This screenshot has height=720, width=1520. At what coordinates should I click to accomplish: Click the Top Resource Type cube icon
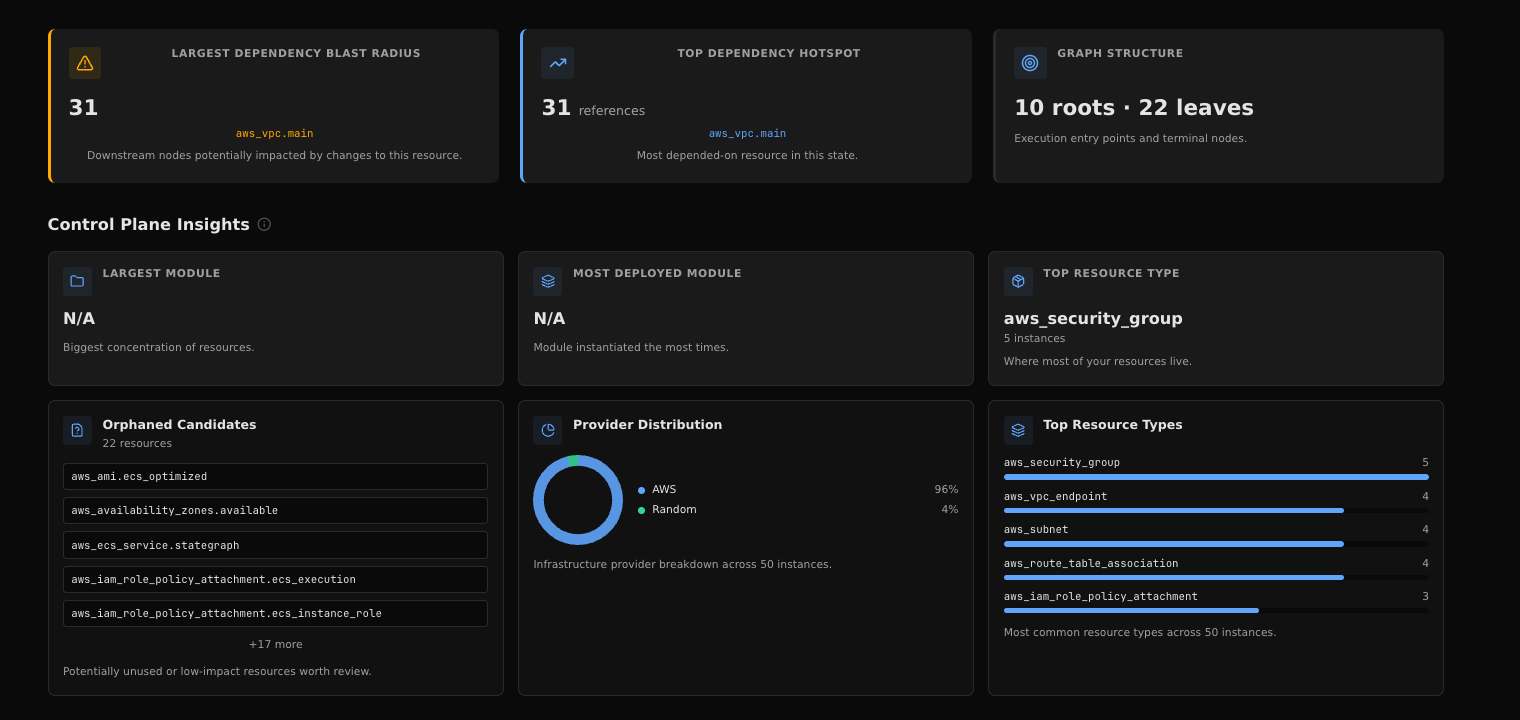(x=1018, y=281)
